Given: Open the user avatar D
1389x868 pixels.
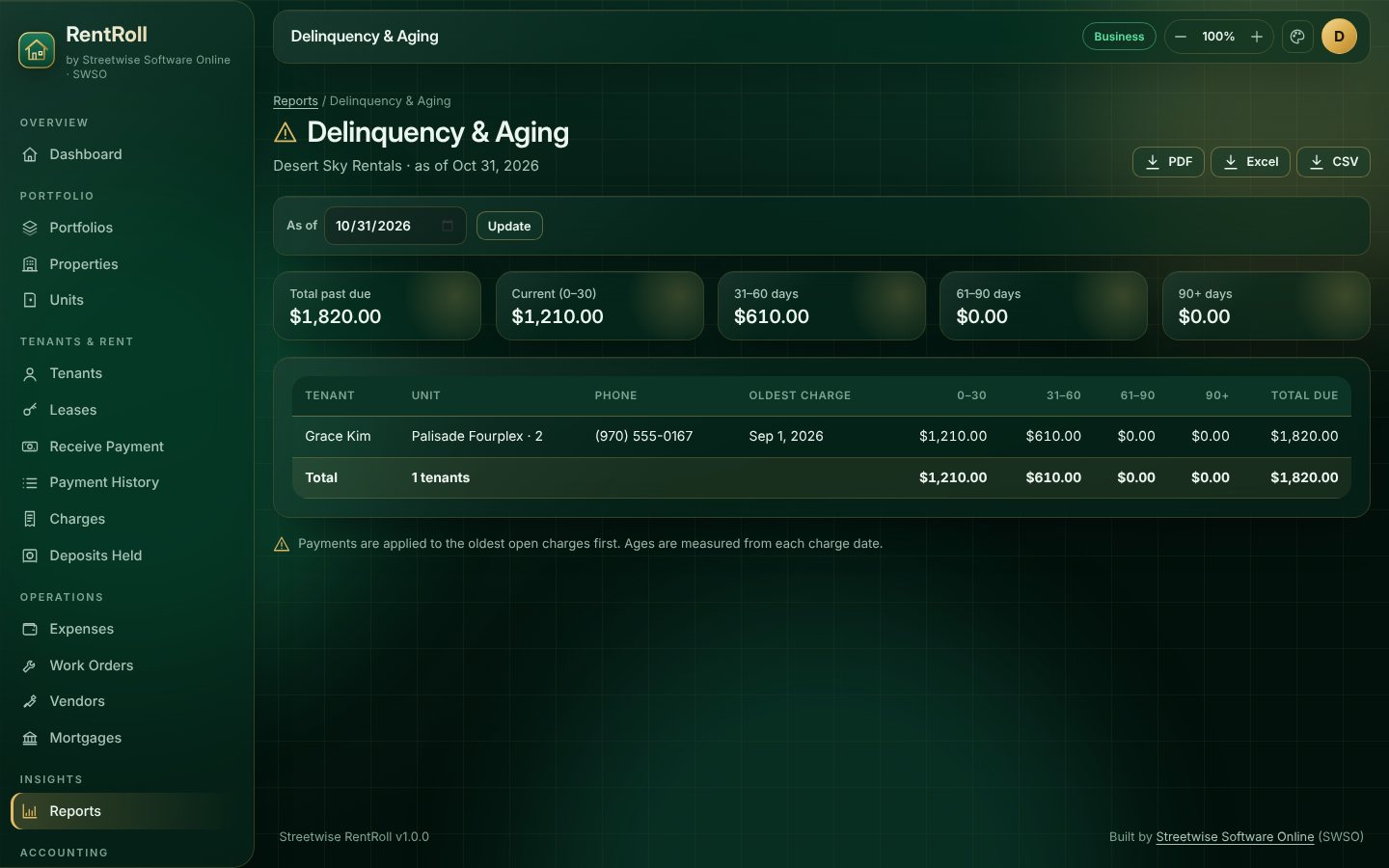Looking at the screenshot, I should 1339,37.
